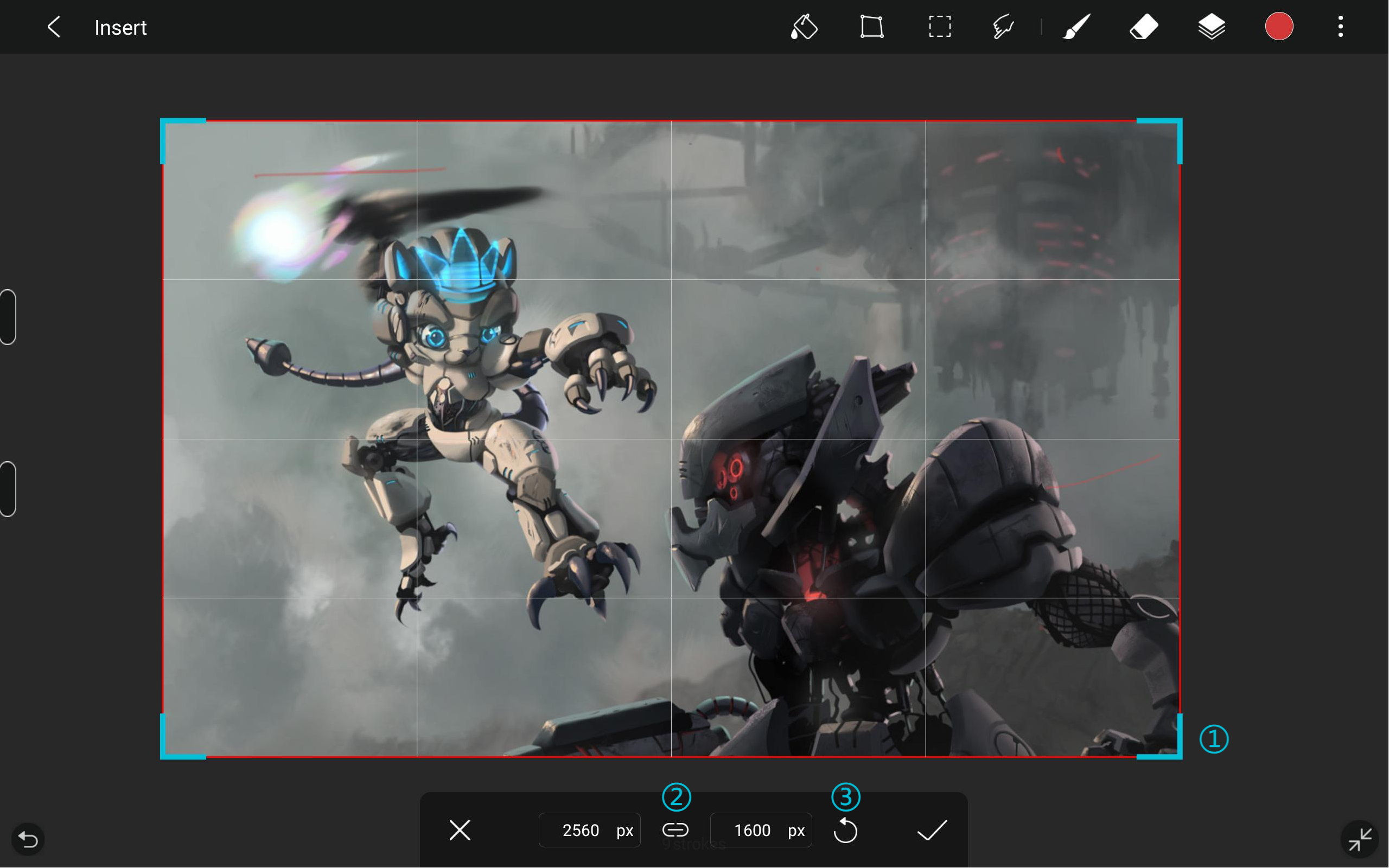Select the paint bucket fill tool
The image size is (1389, 868).
(804, 27)
